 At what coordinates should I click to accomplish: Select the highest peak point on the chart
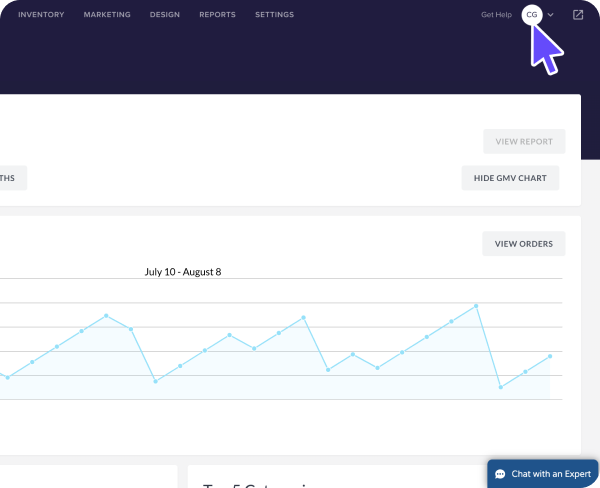[x=476, y=306]
